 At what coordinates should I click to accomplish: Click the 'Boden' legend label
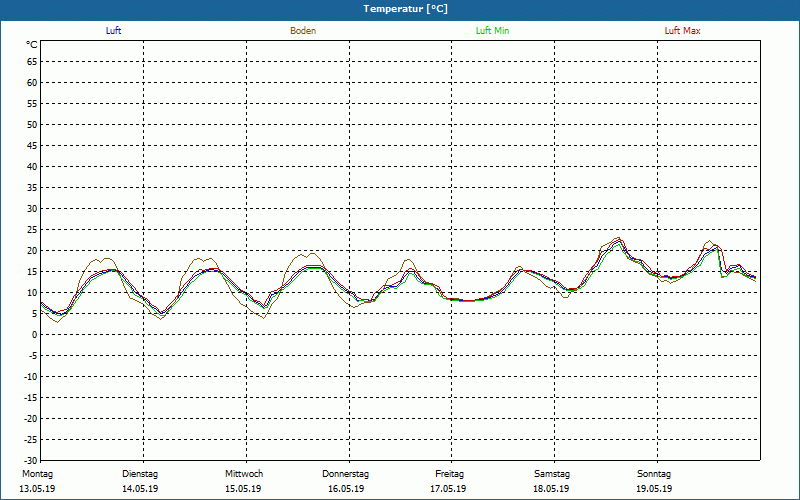pos(303,31)
